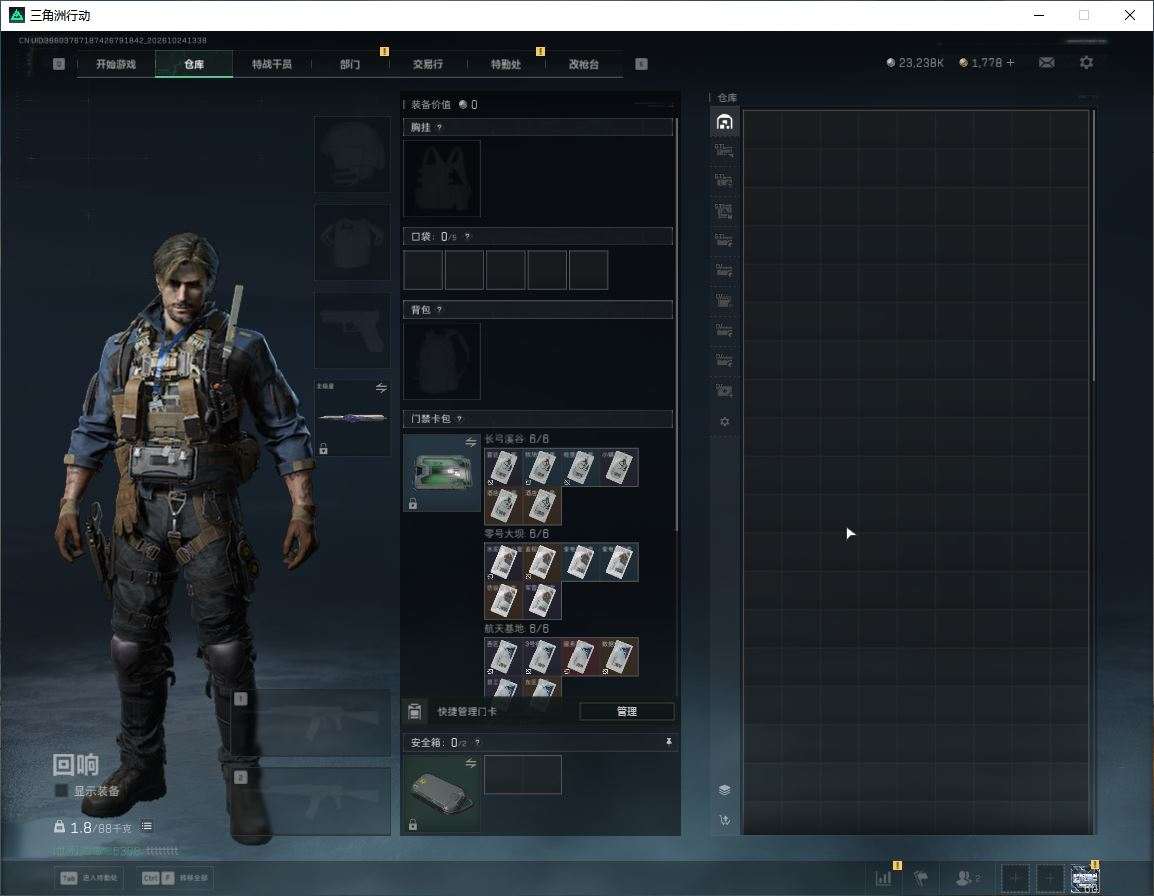The height and width of the screenshot is (896, 1154).
Task: Click the first keycard under 长弓溪谷
Action: pos(504,468)
